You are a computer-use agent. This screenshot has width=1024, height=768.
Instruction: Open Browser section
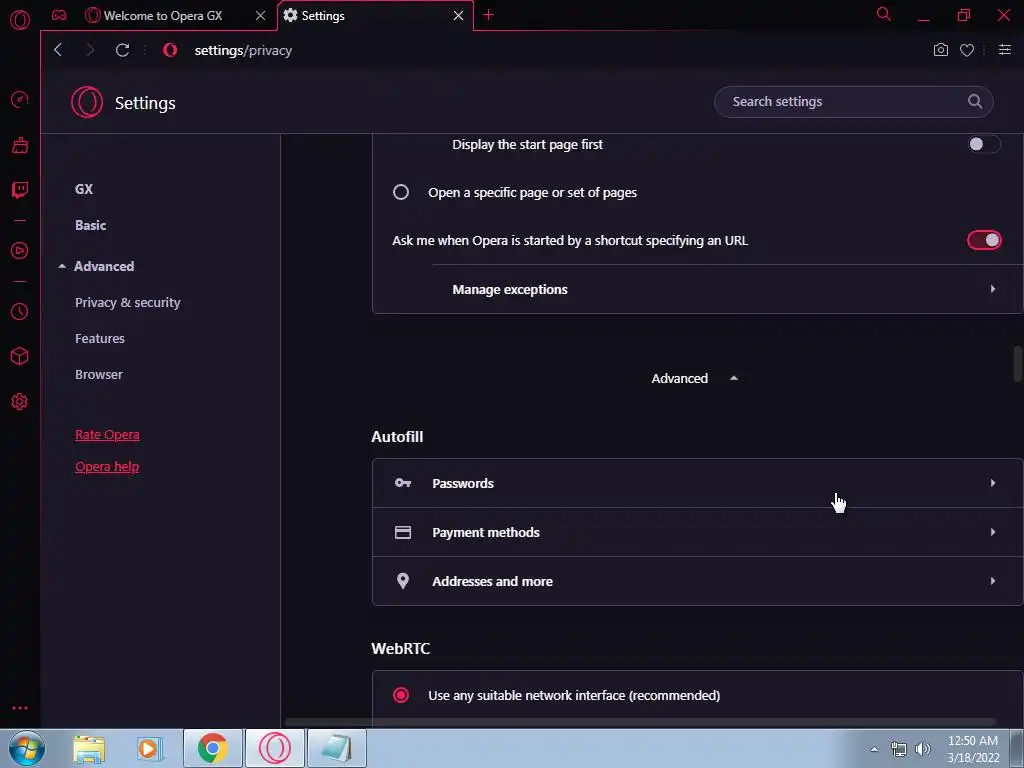99,374
